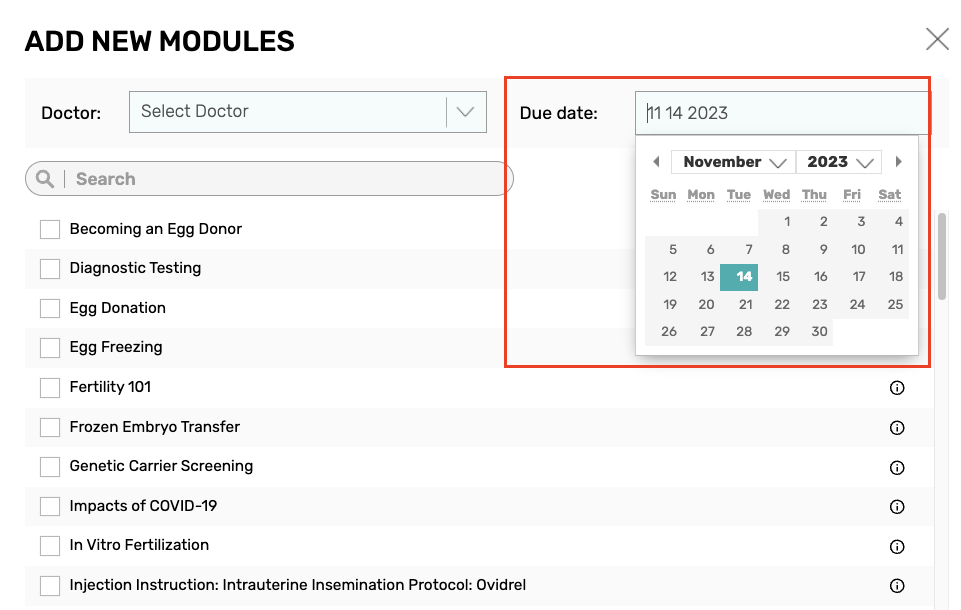Enable the Egg Freezing checkbox
This screenshot has height=610, width=961.
[x=50, y=347]
